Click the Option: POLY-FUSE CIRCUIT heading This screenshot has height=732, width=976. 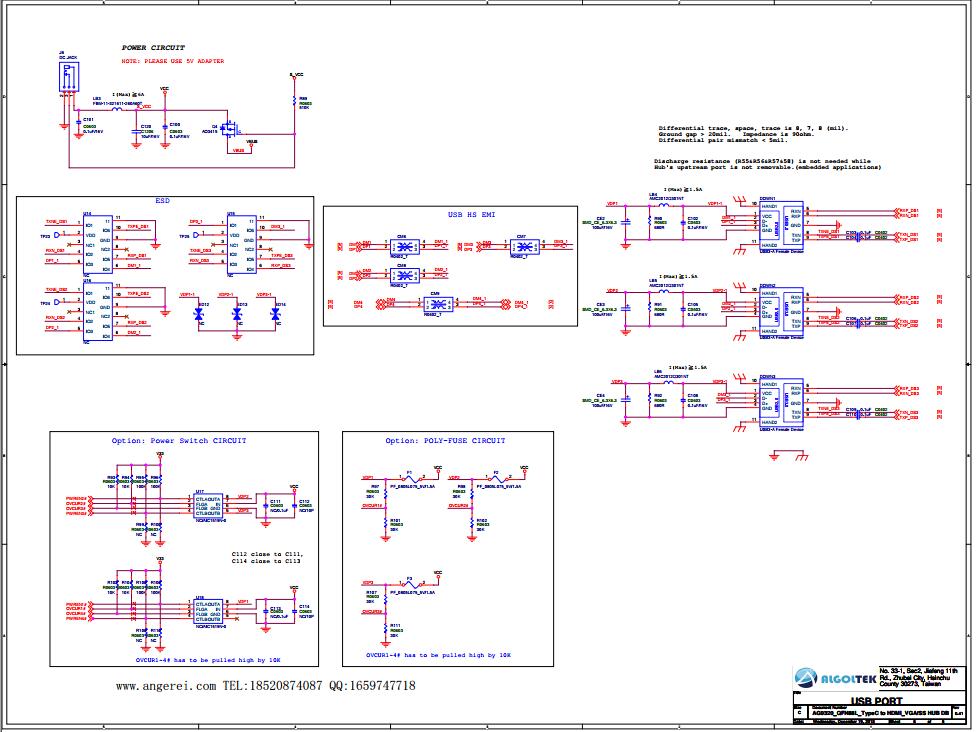446,441
